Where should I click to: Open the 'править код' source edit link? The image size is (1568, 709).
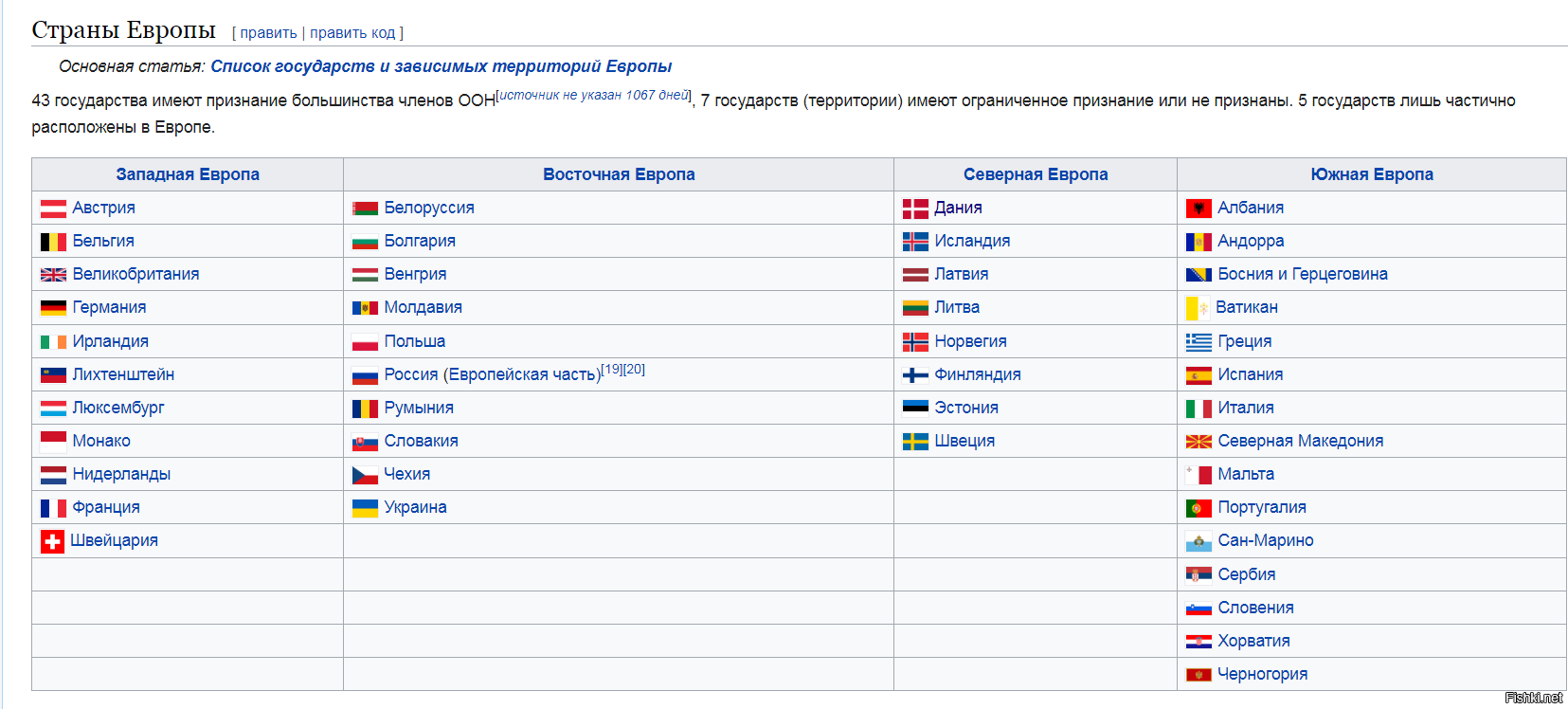(352, 32)
